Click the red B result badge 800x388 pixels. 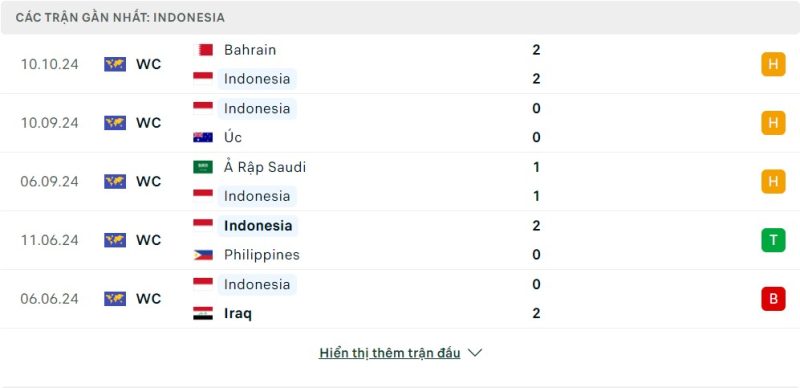773,299
